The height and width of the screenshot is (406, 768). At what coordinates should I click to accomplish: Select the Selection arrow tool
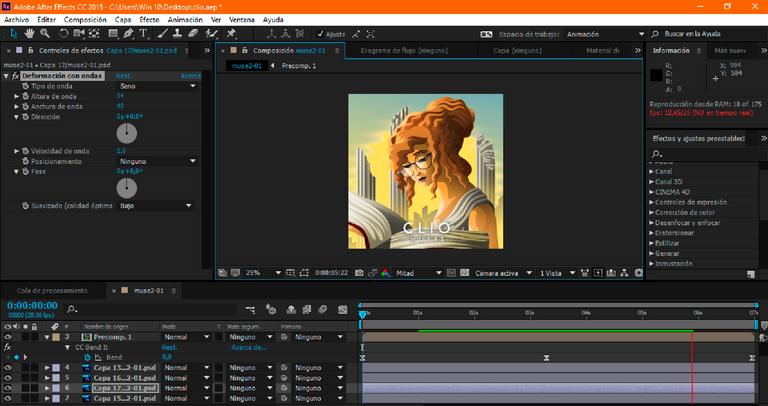click(x=14, y=33)
